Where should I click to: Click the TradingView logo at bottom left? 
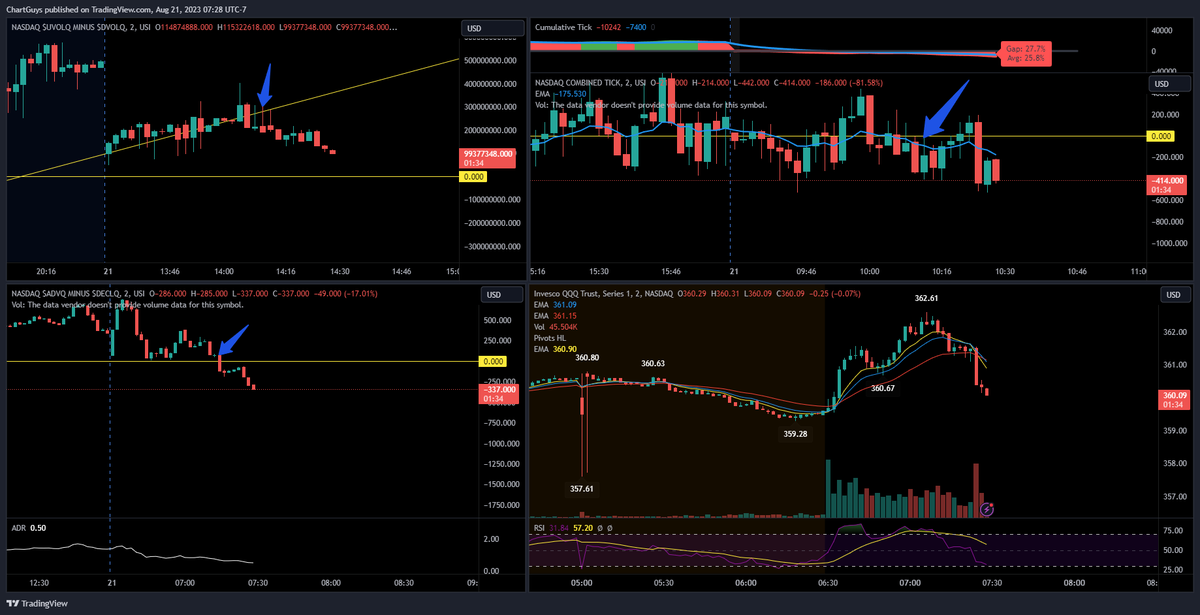[x=35, y=604]
